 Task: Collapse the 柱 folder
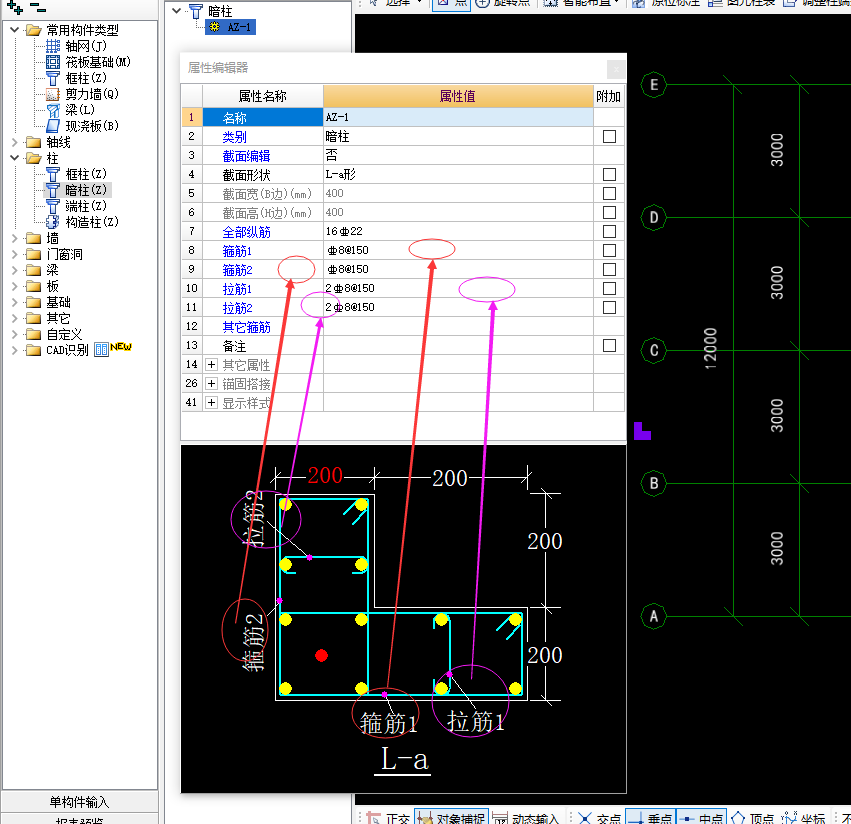click(x=15, y=158)
